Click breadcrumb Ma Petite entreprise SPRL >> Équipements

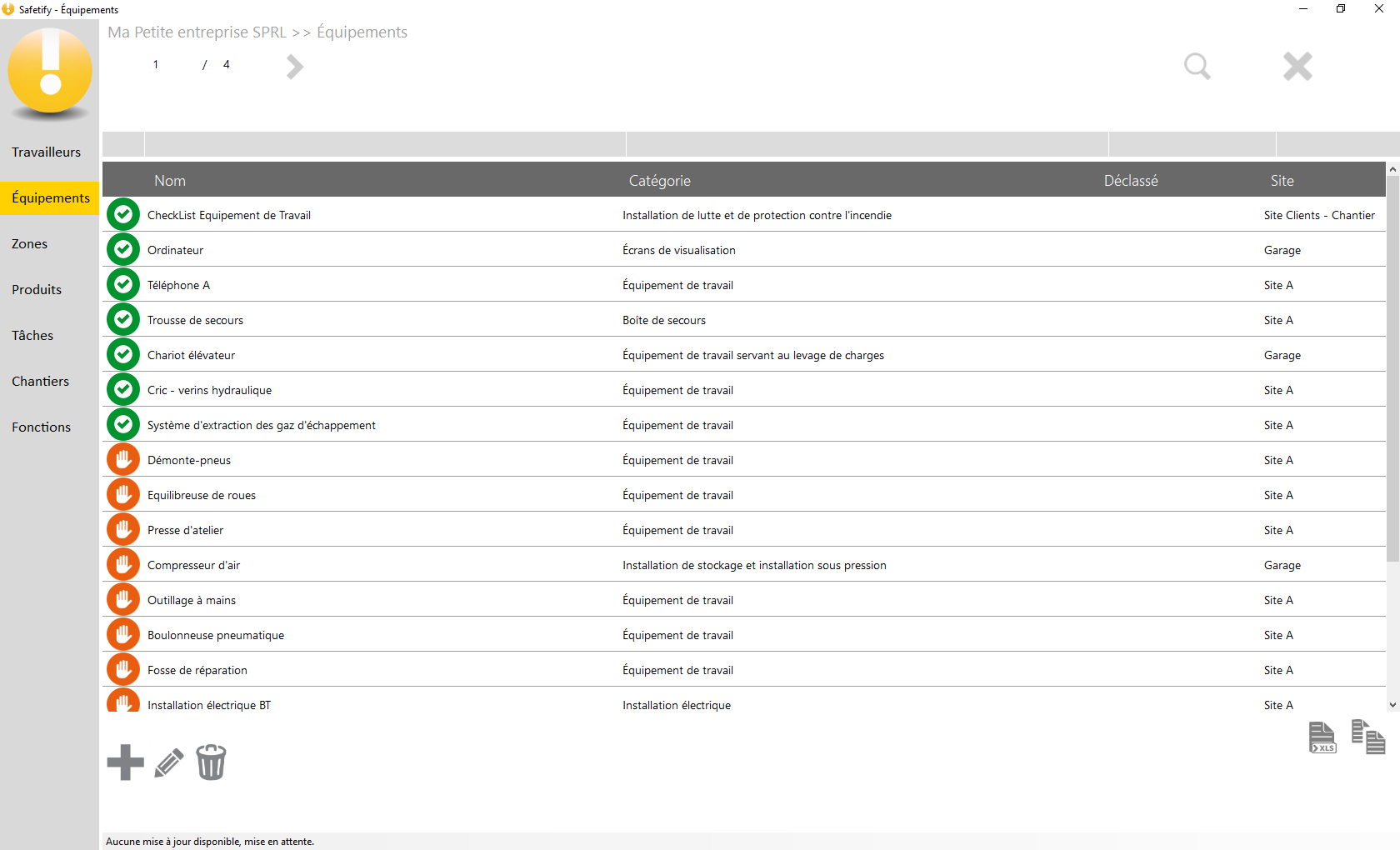[x=257, y=32]
